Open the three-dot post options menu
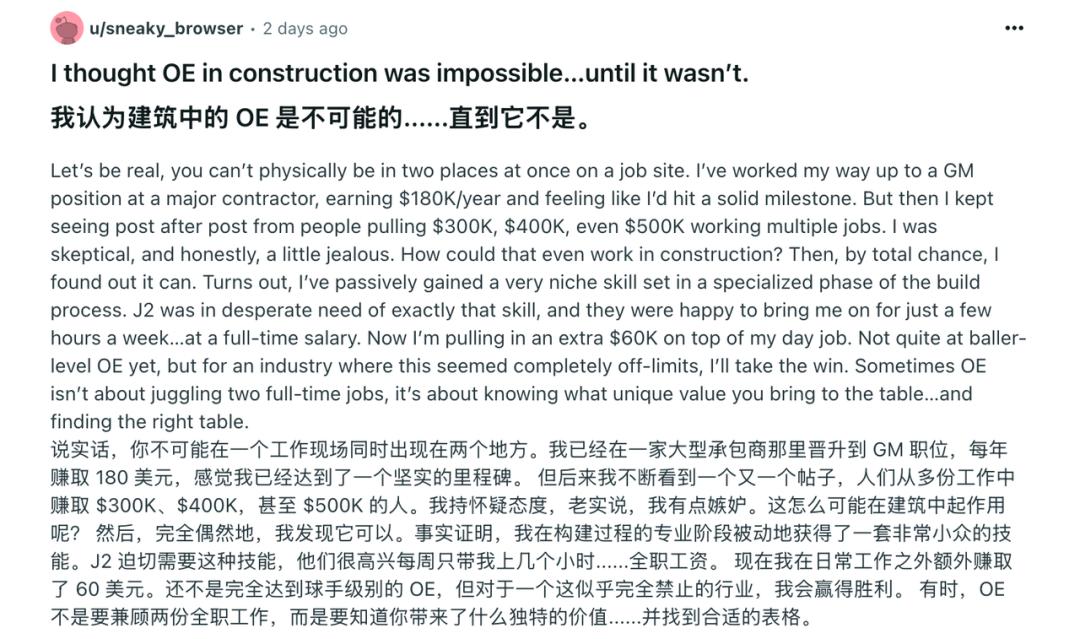Viewport: 1080px width, 639px height. [1014, 28]
